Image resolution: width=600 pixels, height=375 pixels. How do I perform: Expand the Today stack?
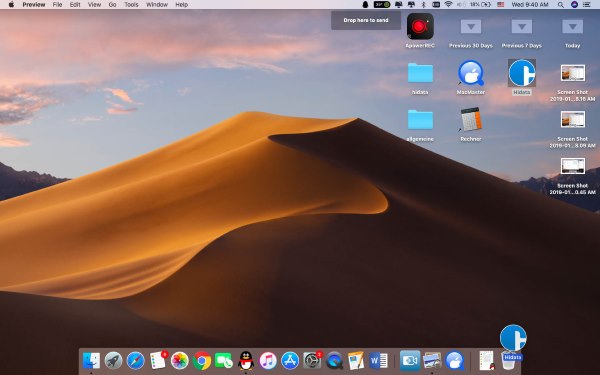click(572, 27)
